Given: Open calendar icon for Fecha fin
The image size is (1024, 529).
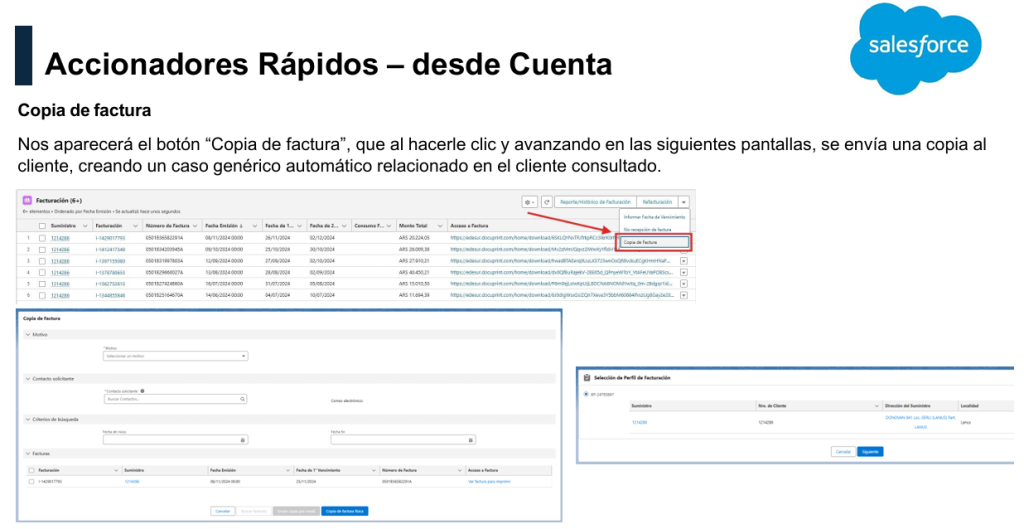Looking at the screenshot, I should pyautogui.click(x=470, y=439).
